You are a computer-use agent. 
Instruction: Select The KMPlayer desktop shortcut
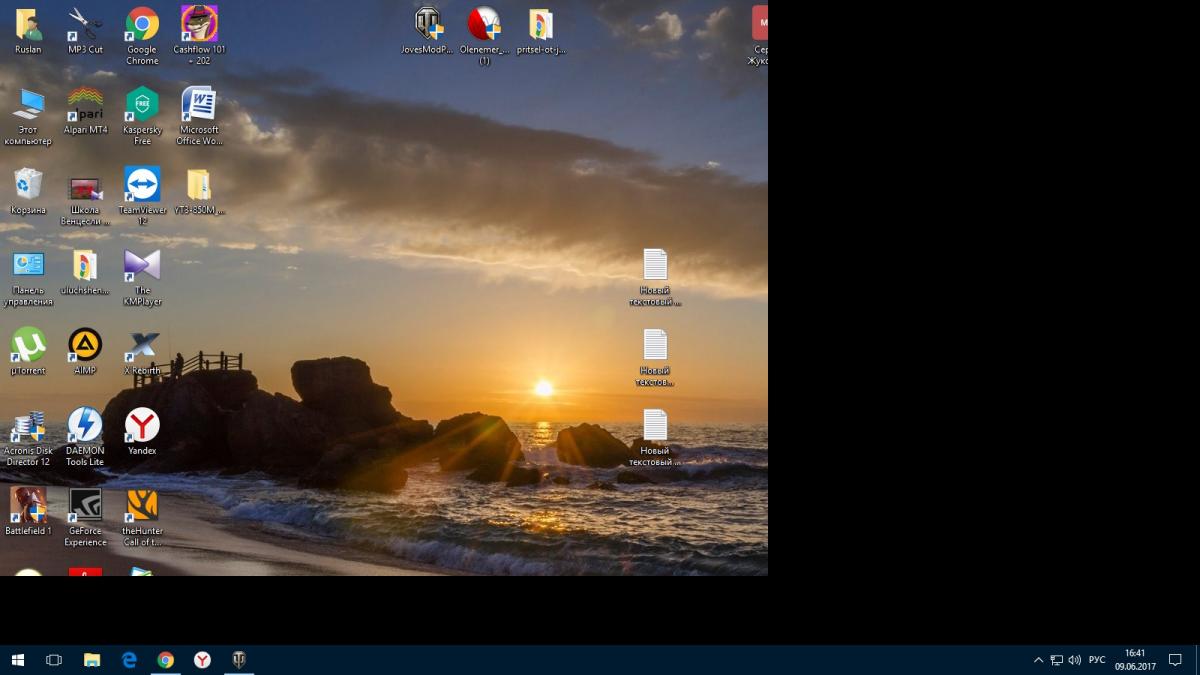click(142, 266)
